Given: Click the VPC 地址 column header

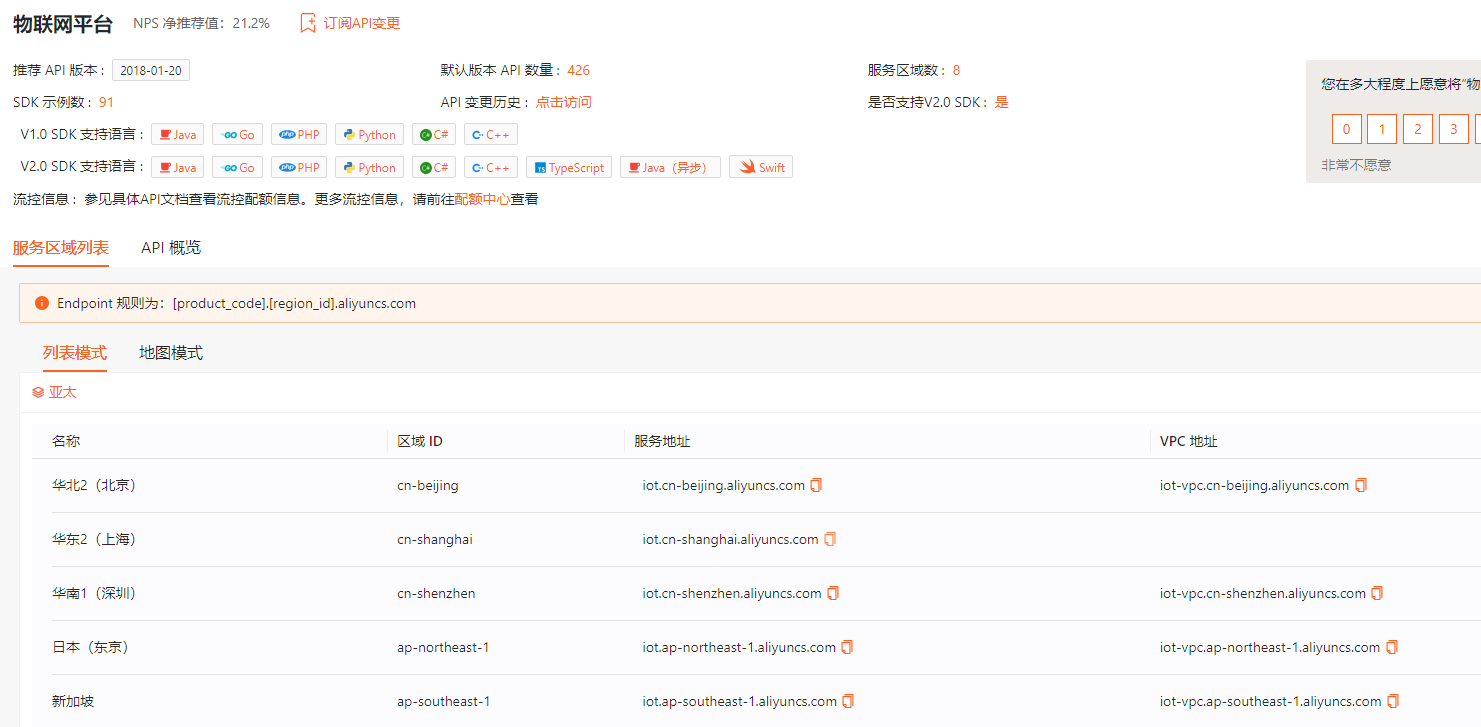Looking at the screenshot, I should 1189,441.
